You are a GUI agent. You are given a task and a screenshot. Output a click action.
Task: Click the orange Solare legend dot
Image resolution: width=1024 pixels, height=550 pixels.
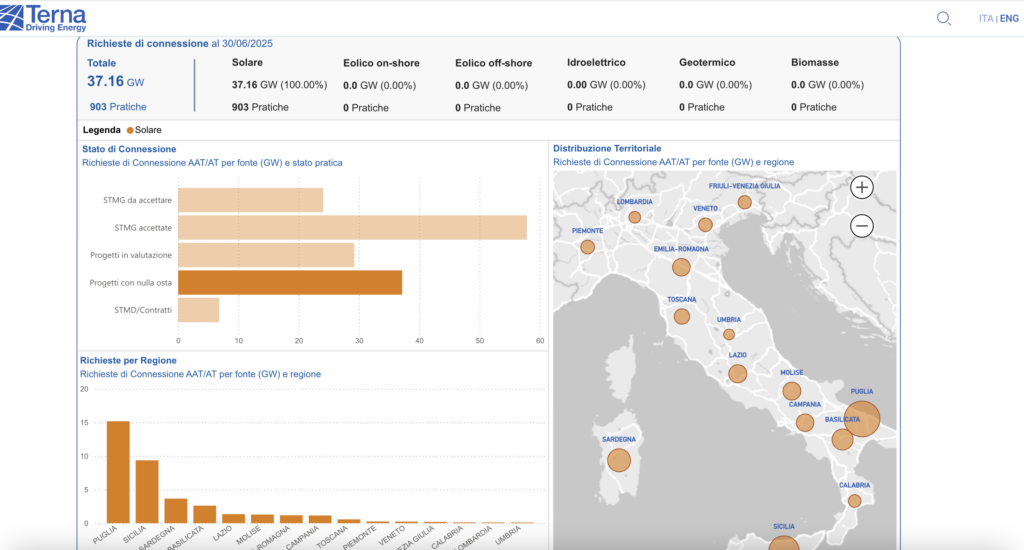click(130, 130)
